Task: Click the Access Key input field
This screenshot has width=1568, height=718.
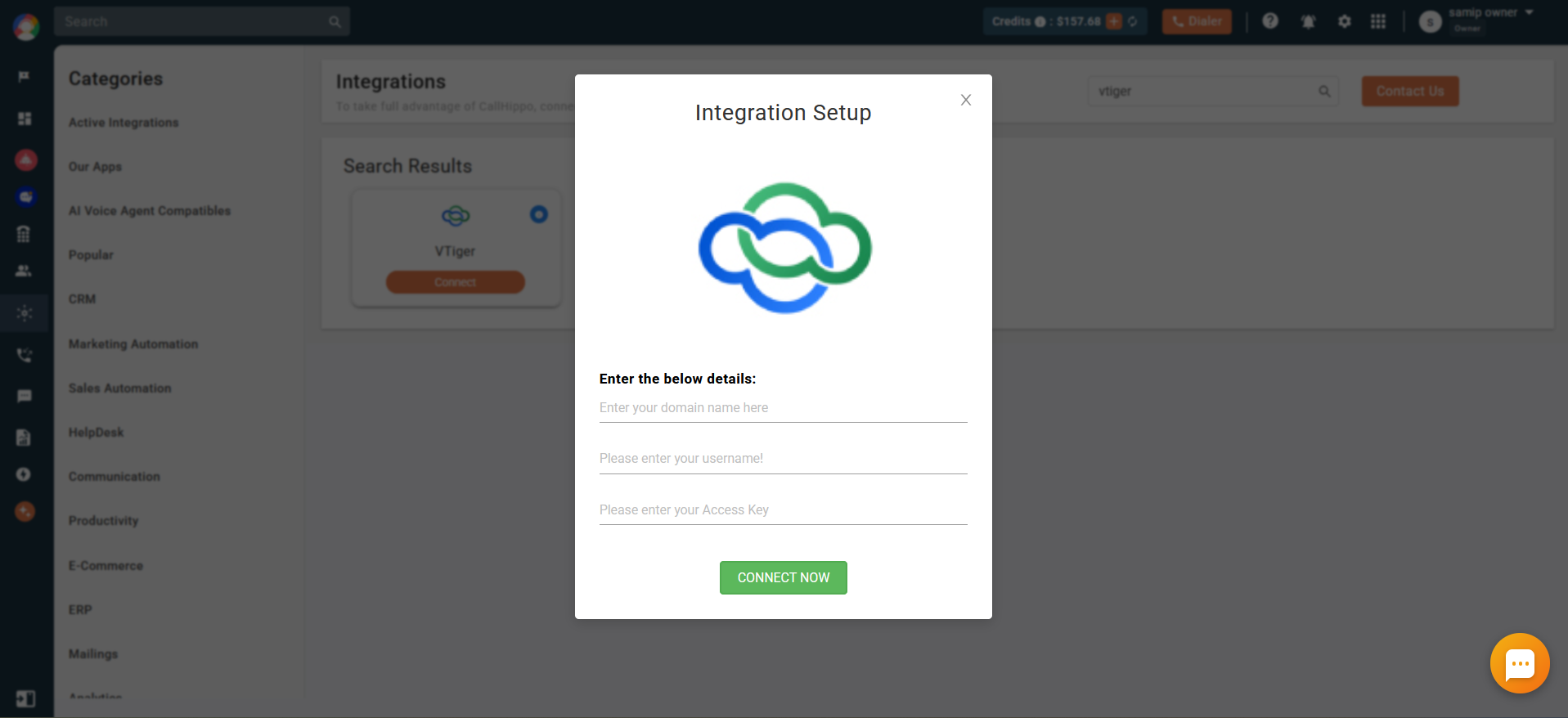Action: pos(783,509)
